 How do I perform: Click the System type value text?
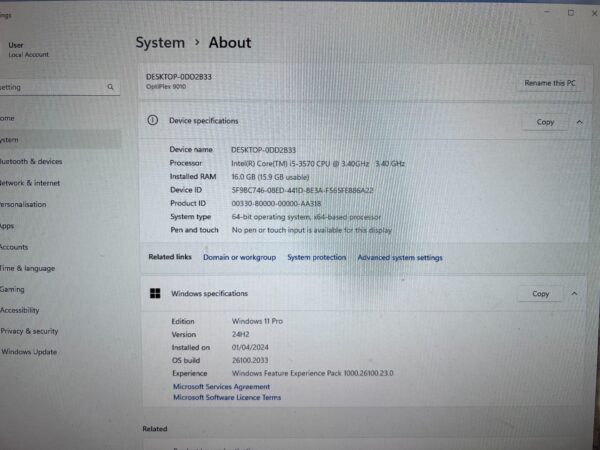pyautogui.click(x=306, y=217)
